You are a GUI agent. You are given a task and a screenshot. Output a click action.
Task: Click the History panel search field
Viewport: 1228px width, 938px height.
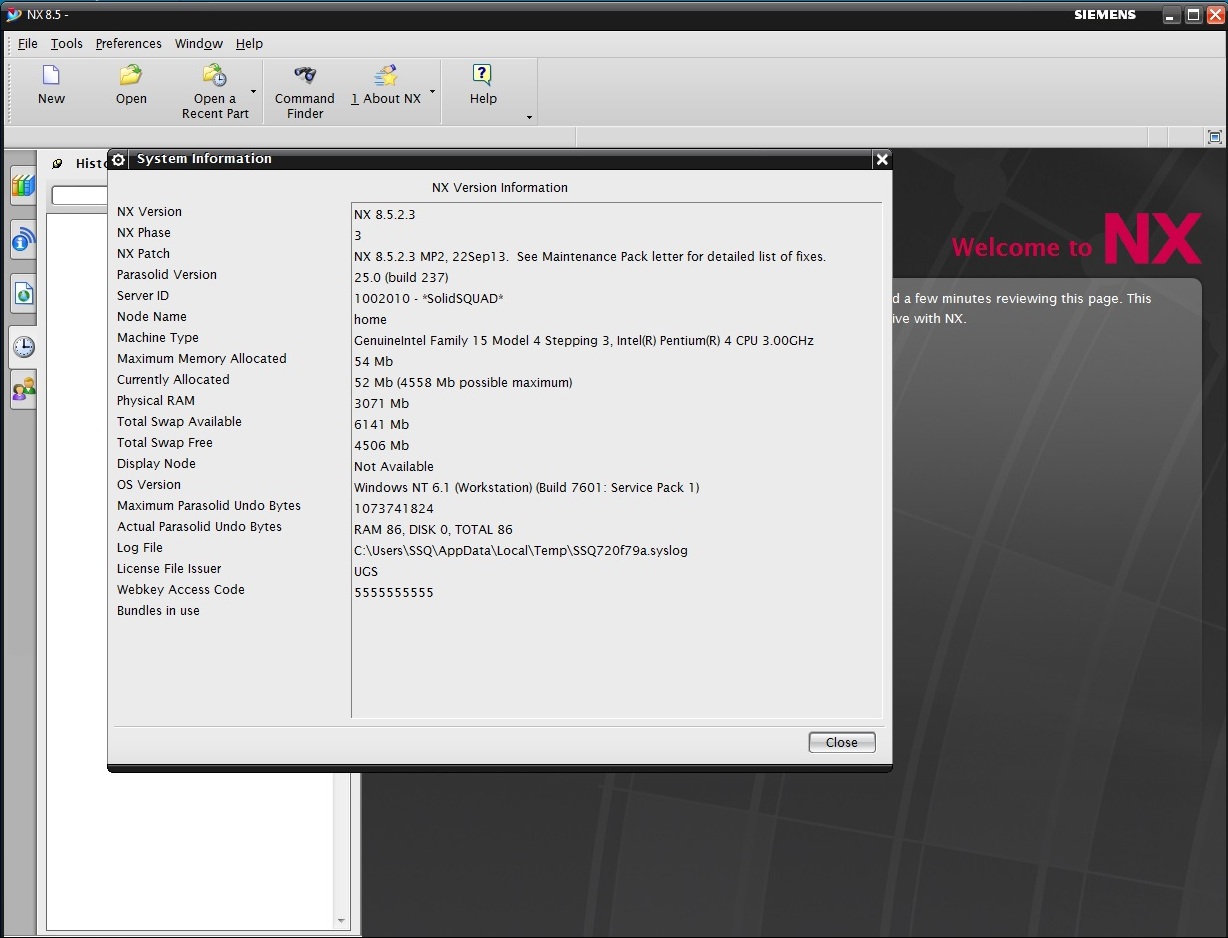[80, 196]
